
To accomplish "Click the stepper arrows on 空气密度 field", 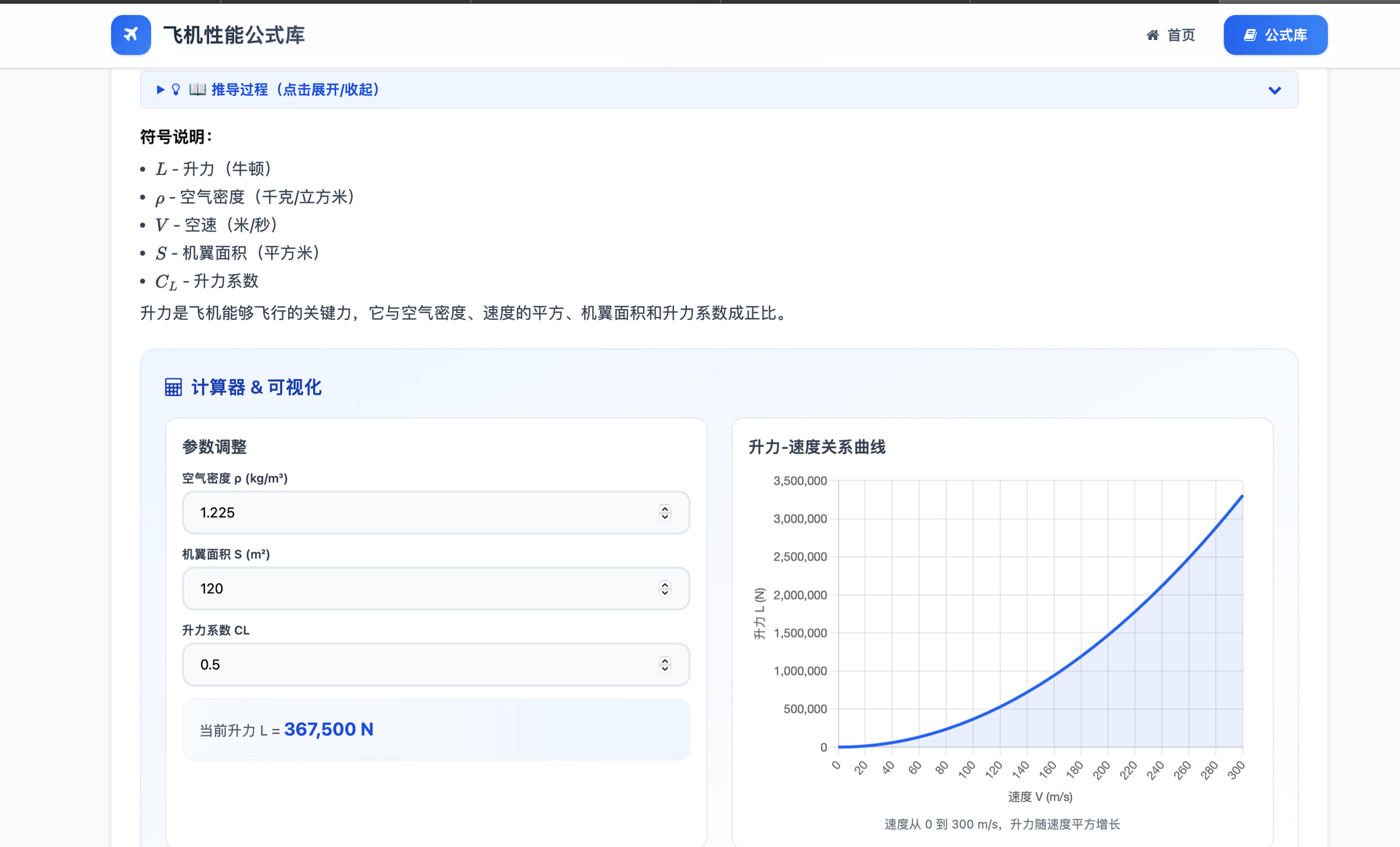I will 664,512.
